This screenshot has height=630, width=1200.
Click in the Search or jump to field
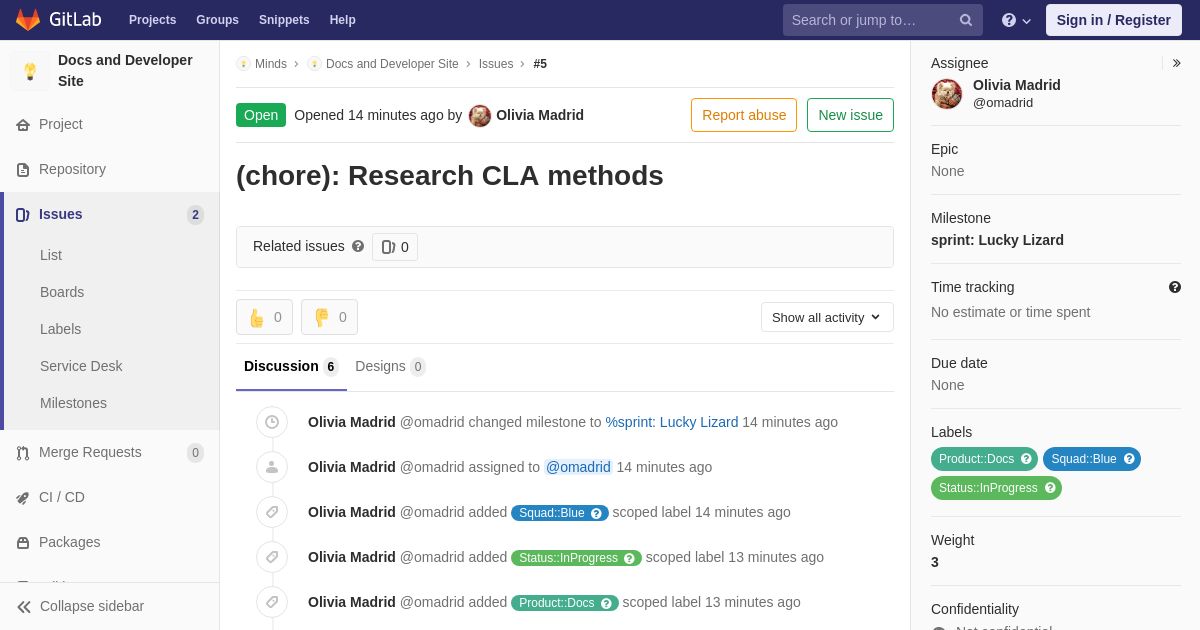click(x=872, y=20)
